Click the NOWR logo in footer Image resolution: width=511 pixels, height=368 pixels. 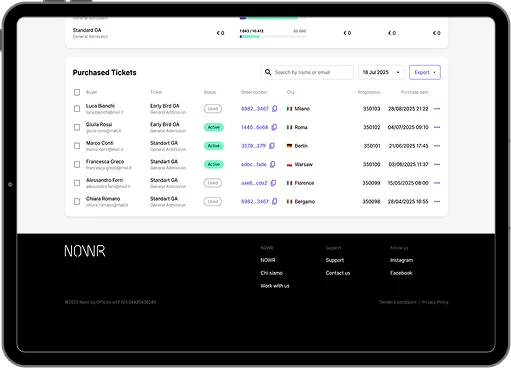85,251
